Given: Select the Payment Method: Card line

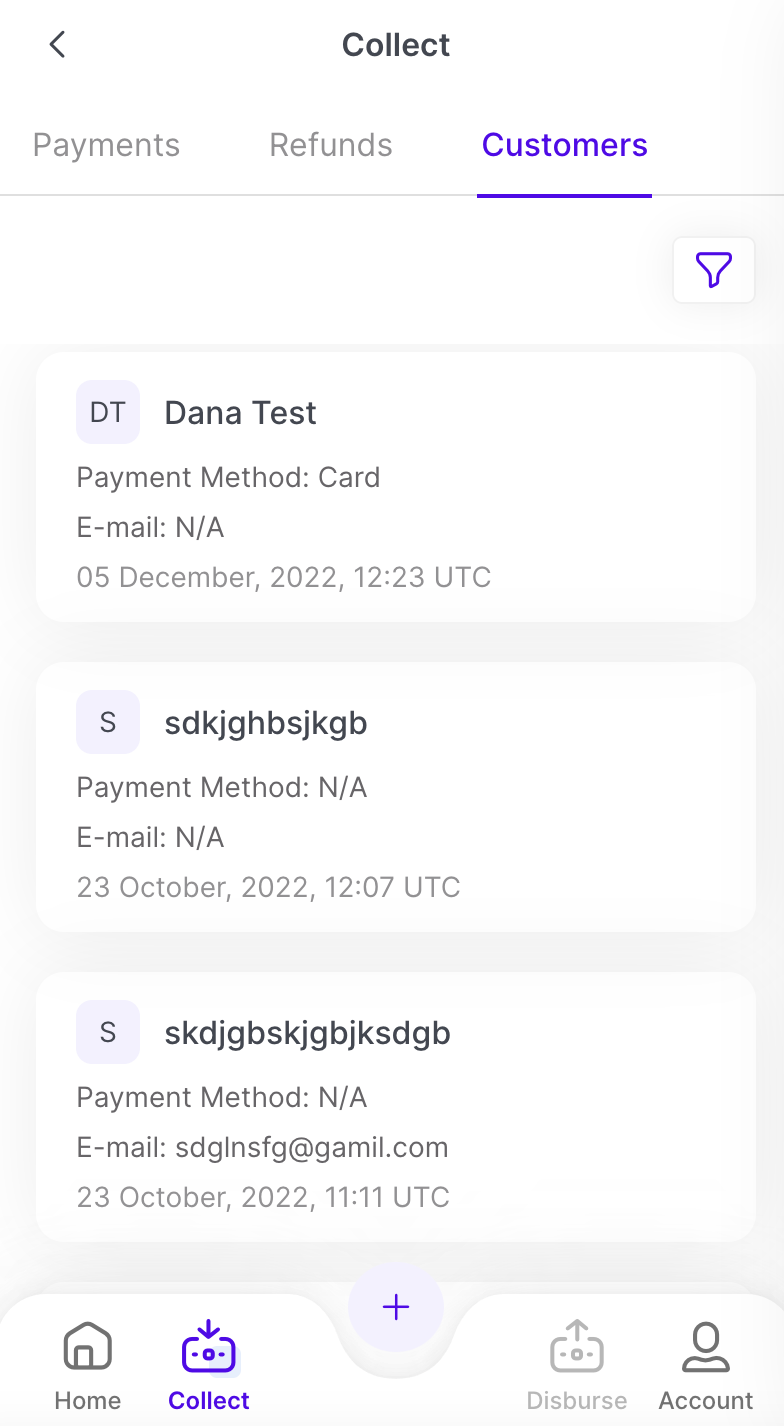Looking at the screenshot, I should (x=228, y=477).
